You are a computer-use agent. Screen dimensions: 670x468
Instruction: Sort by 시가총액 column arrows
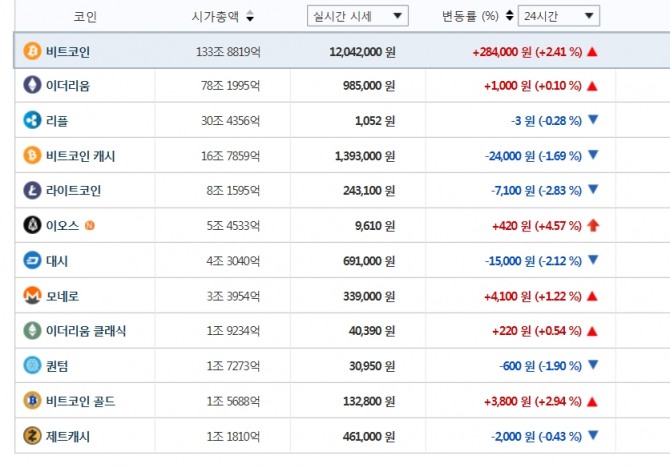click(x=250, y=16)
